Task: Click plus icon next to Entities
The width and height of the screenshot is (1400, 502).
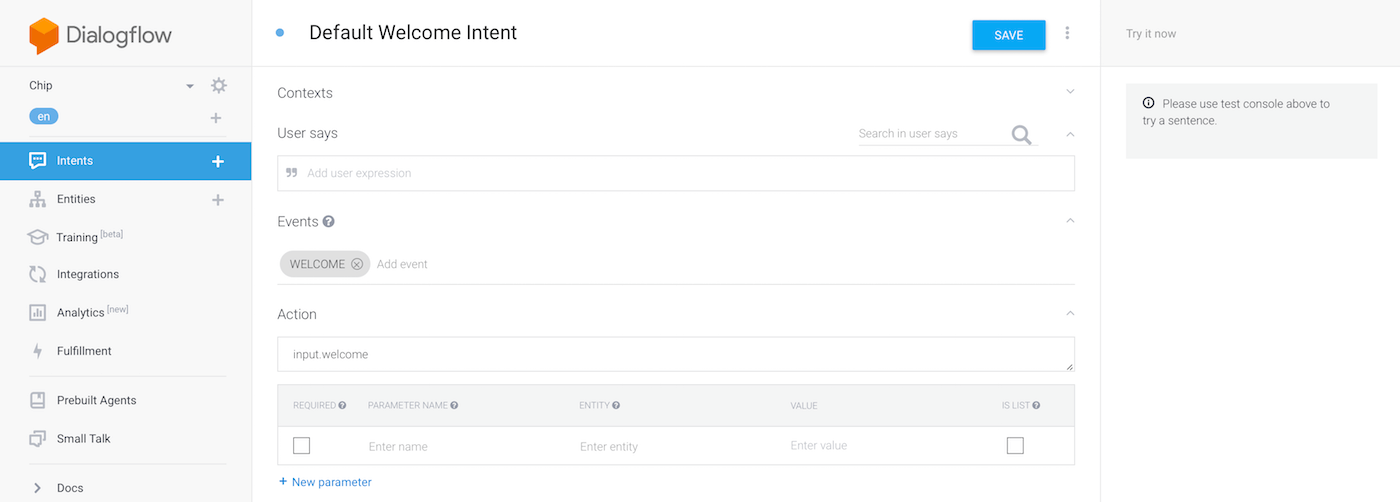Action: (217, 200)
